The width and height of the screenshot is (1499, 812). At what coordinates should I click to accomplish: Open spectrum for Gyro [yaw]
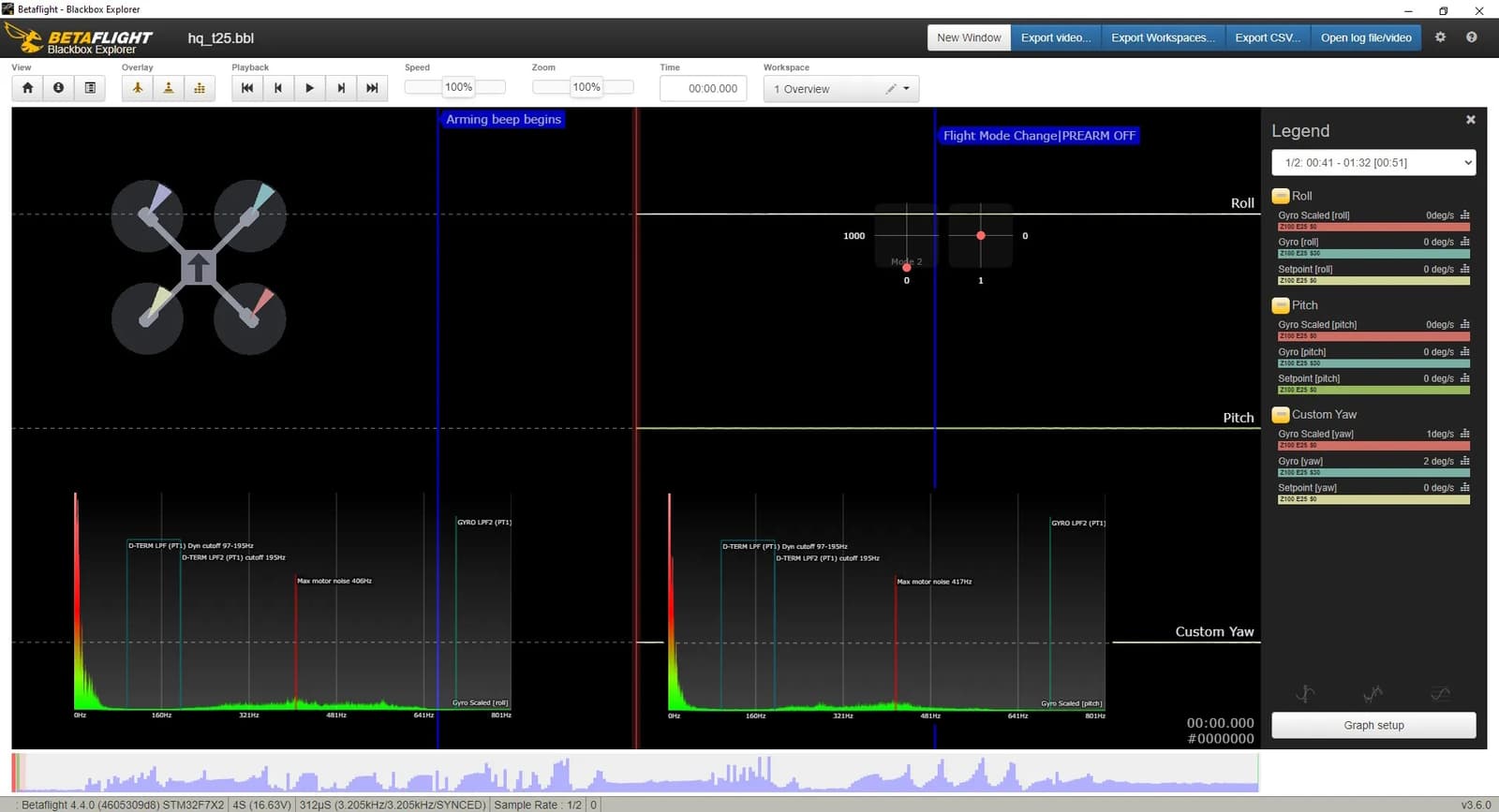[x=1465, y=461]
